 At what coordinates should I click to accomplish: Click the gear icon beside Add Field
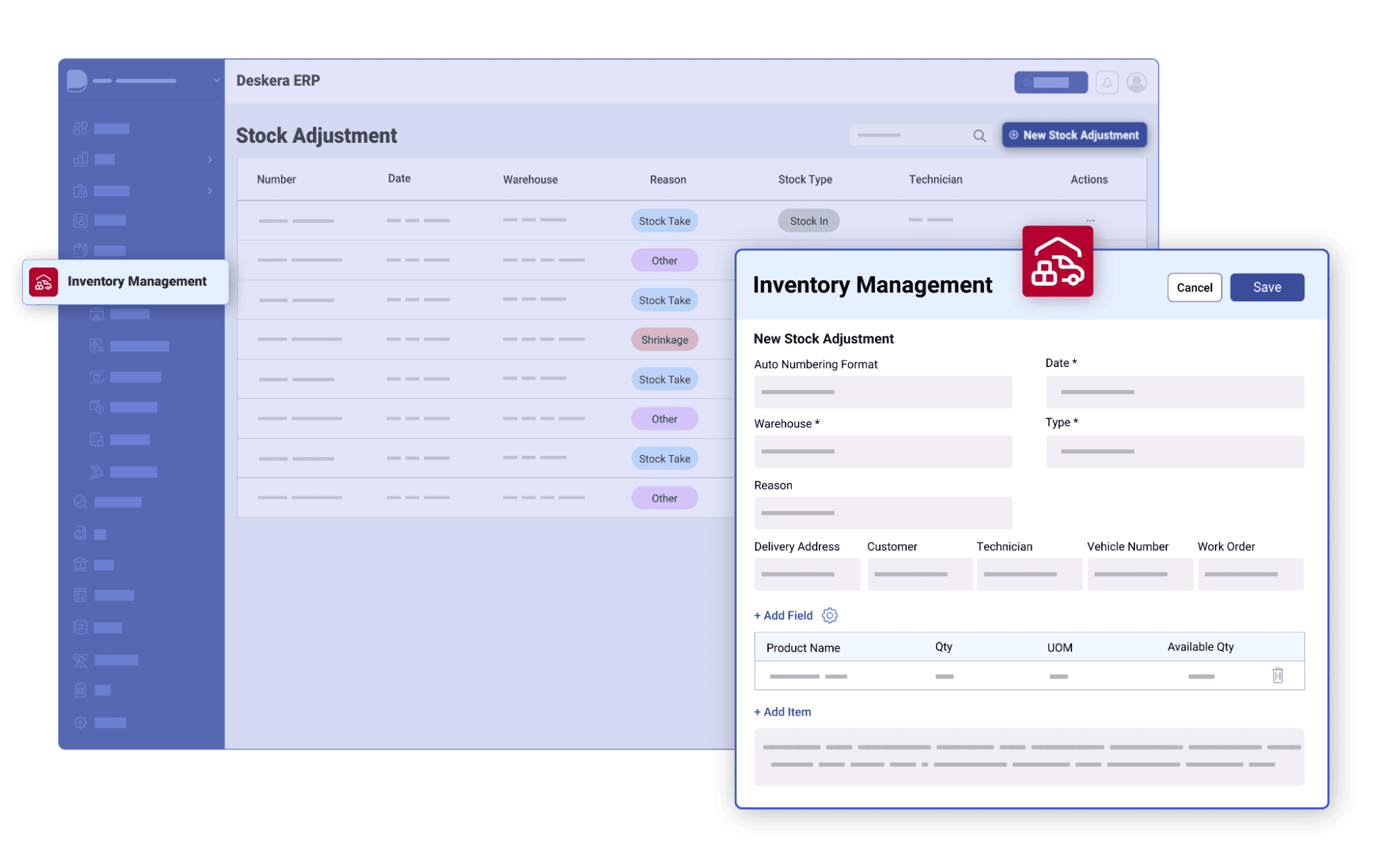point(829,615)
